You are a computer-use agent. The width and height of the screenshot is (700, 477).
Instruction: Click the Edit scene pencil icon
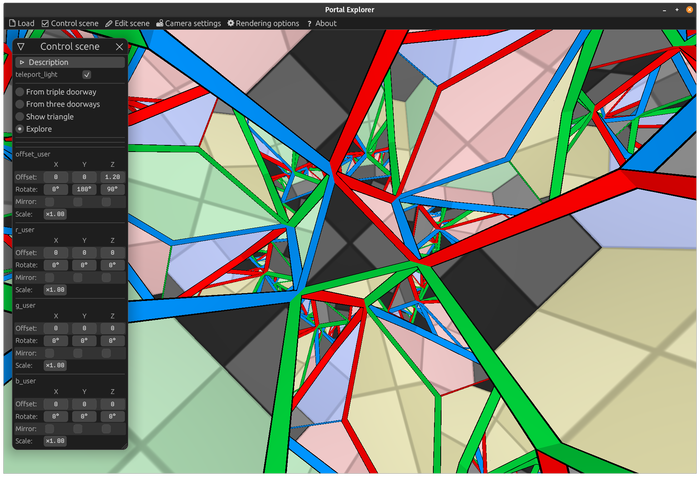108,23
